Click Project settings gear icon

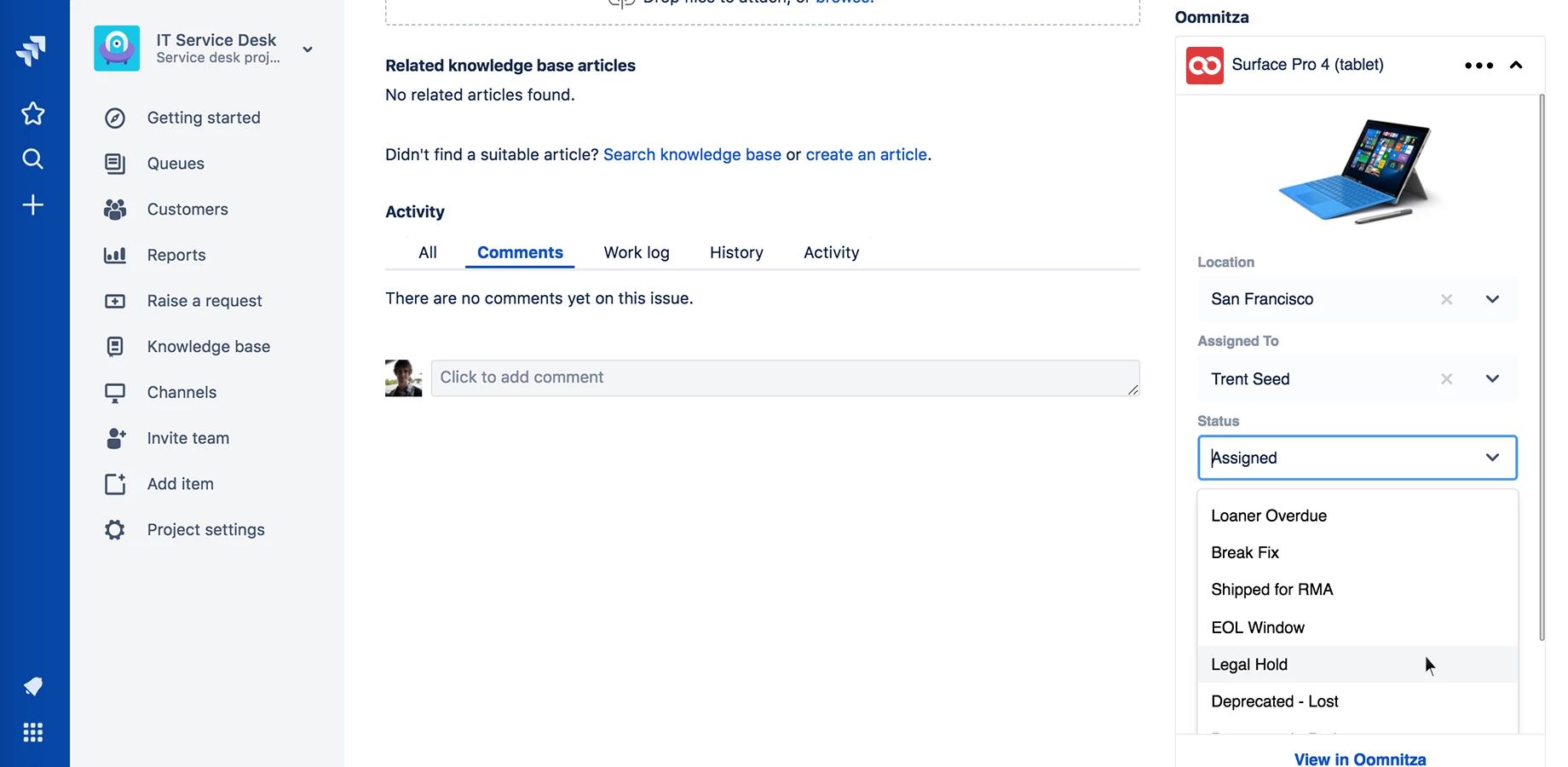click(115, 530)
